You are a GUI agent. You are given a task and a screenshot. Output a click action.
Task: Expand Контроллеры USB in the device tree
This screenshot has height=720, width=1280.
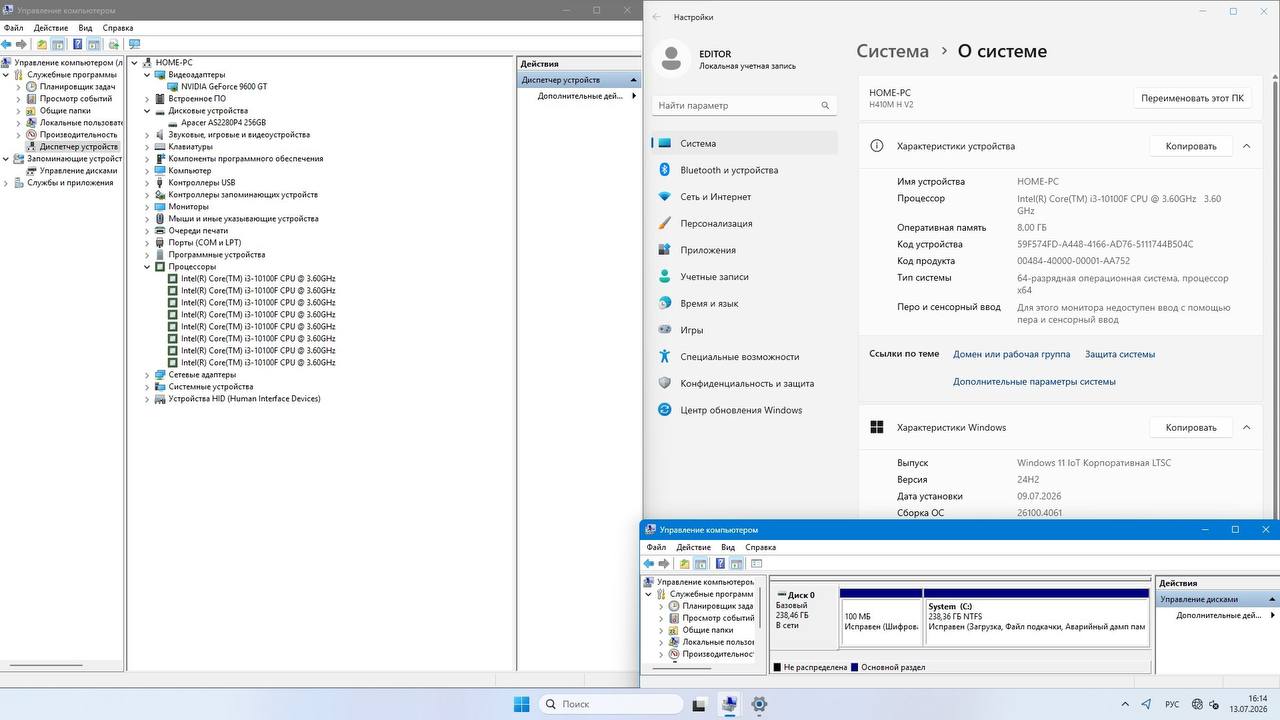pyautogui.click(x=147, y=183)
